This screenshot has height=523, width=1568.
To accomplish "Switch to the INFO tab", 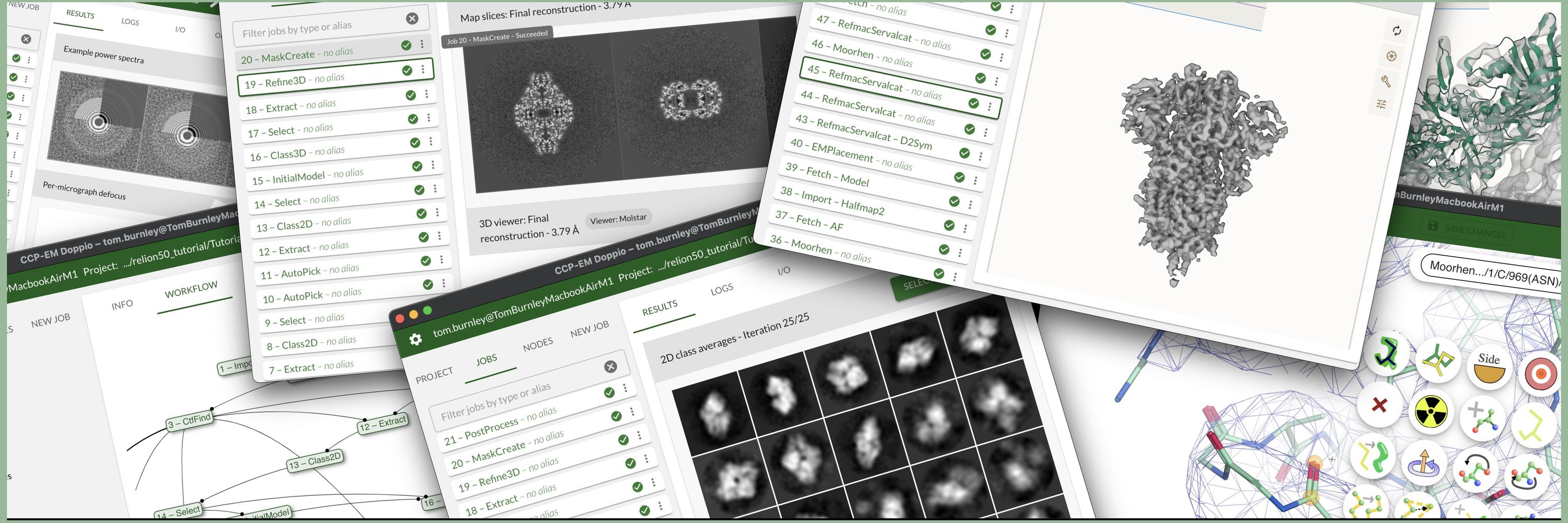I will tap(122, 304).
